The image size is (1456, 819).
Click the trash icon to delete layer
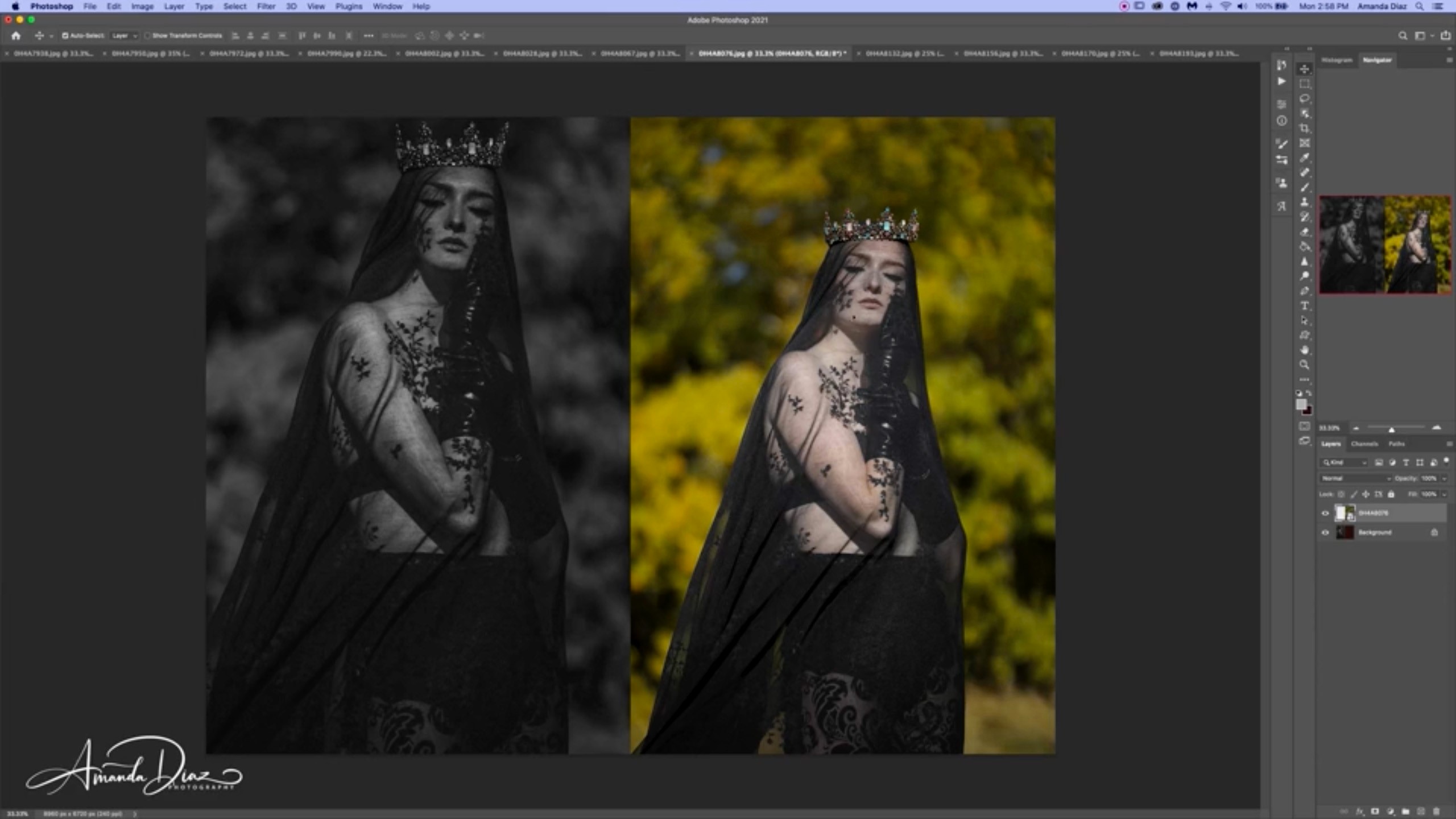point(1436,812)
